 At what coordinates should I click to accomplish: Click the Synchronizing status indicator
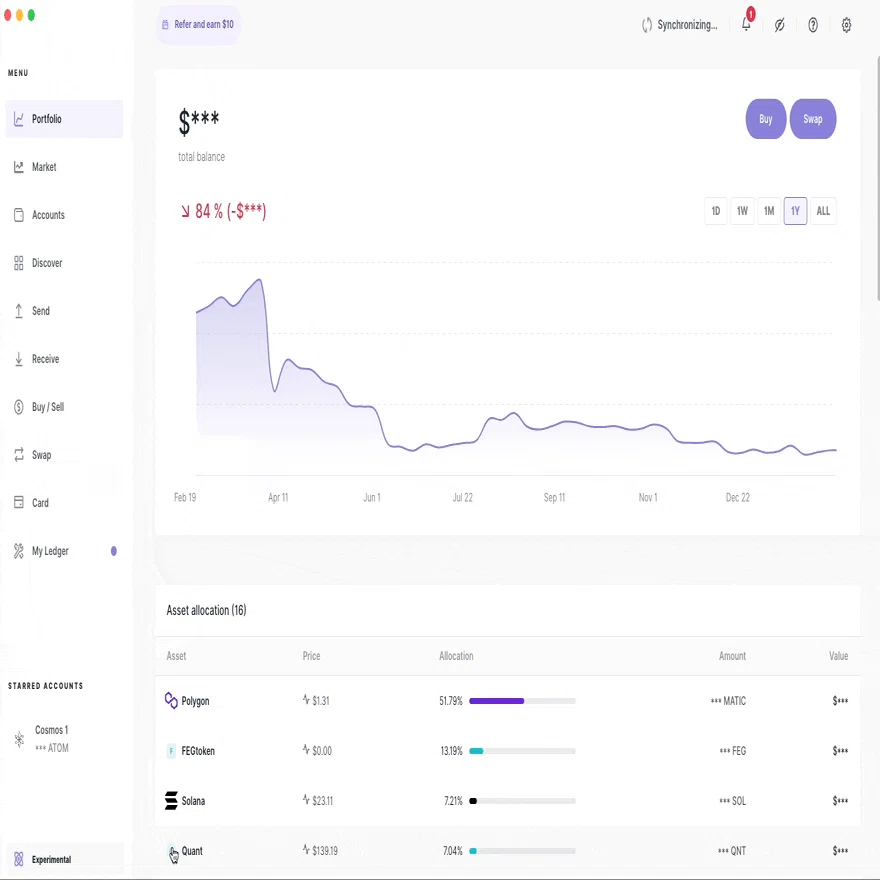point(680,25)
